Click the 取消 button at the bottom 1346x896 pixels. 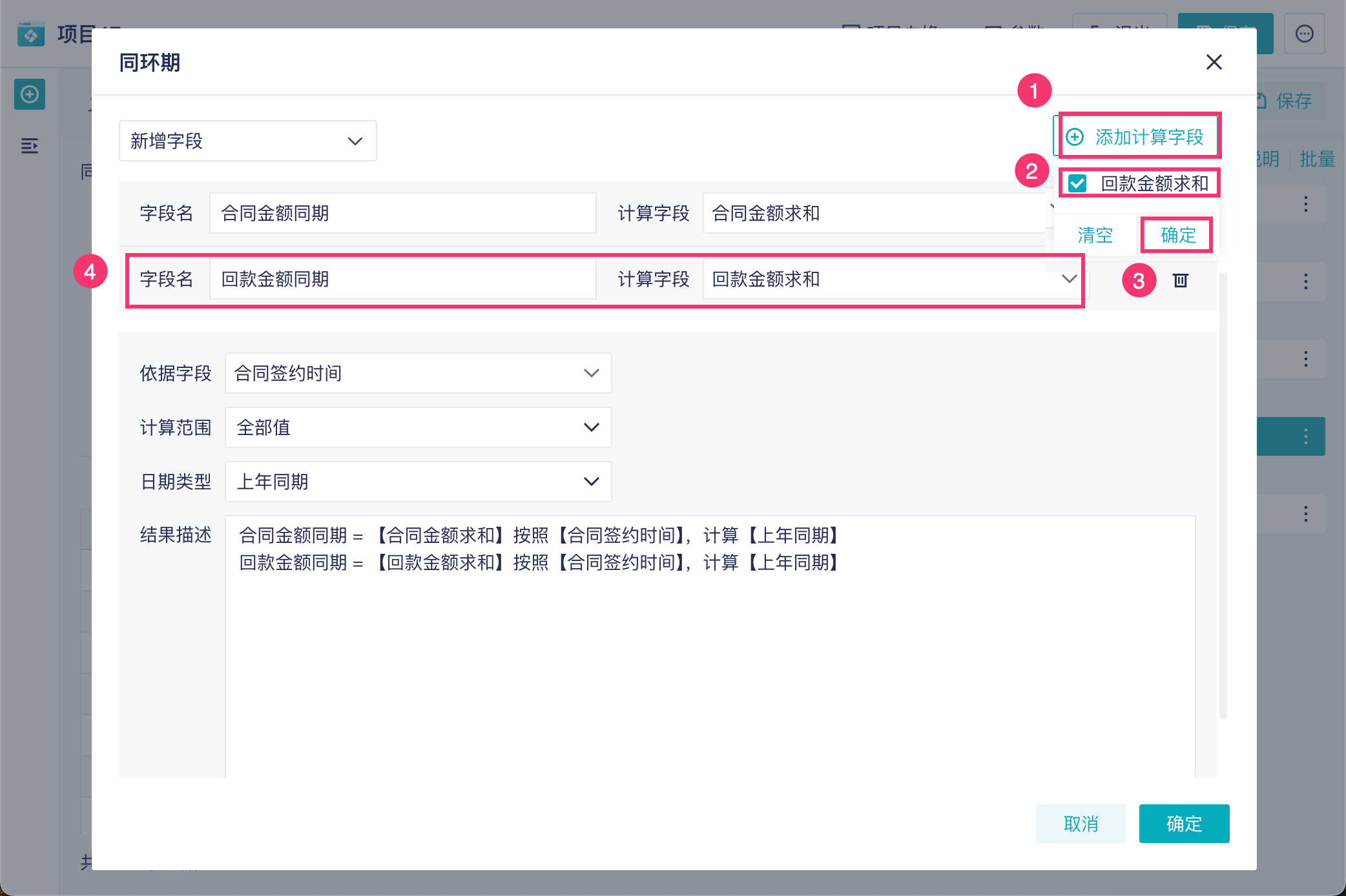pyautogui.click(x=1081, y=824)
